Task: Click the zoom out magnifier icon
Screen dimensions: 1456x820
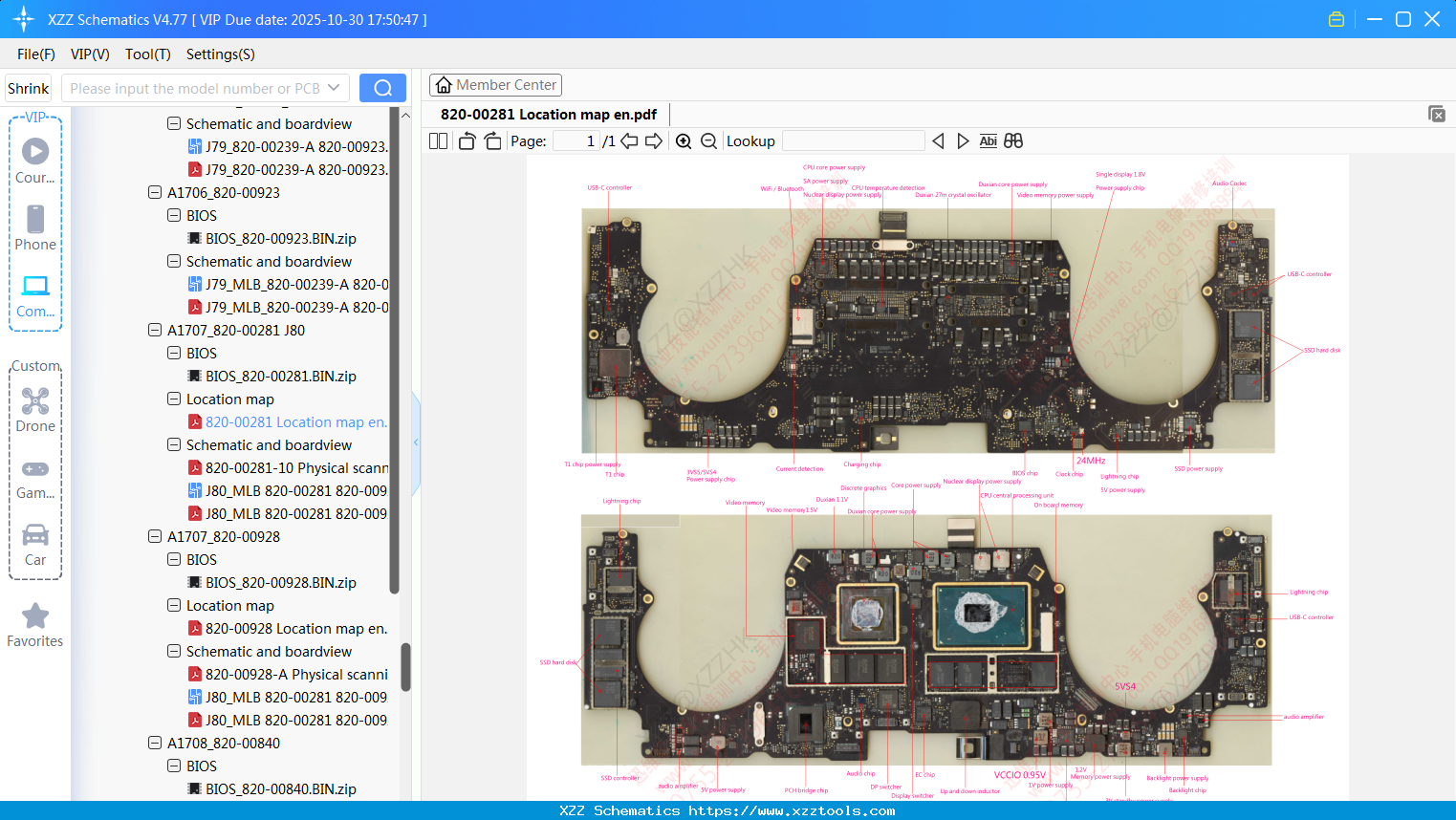Action: (708, 141)
